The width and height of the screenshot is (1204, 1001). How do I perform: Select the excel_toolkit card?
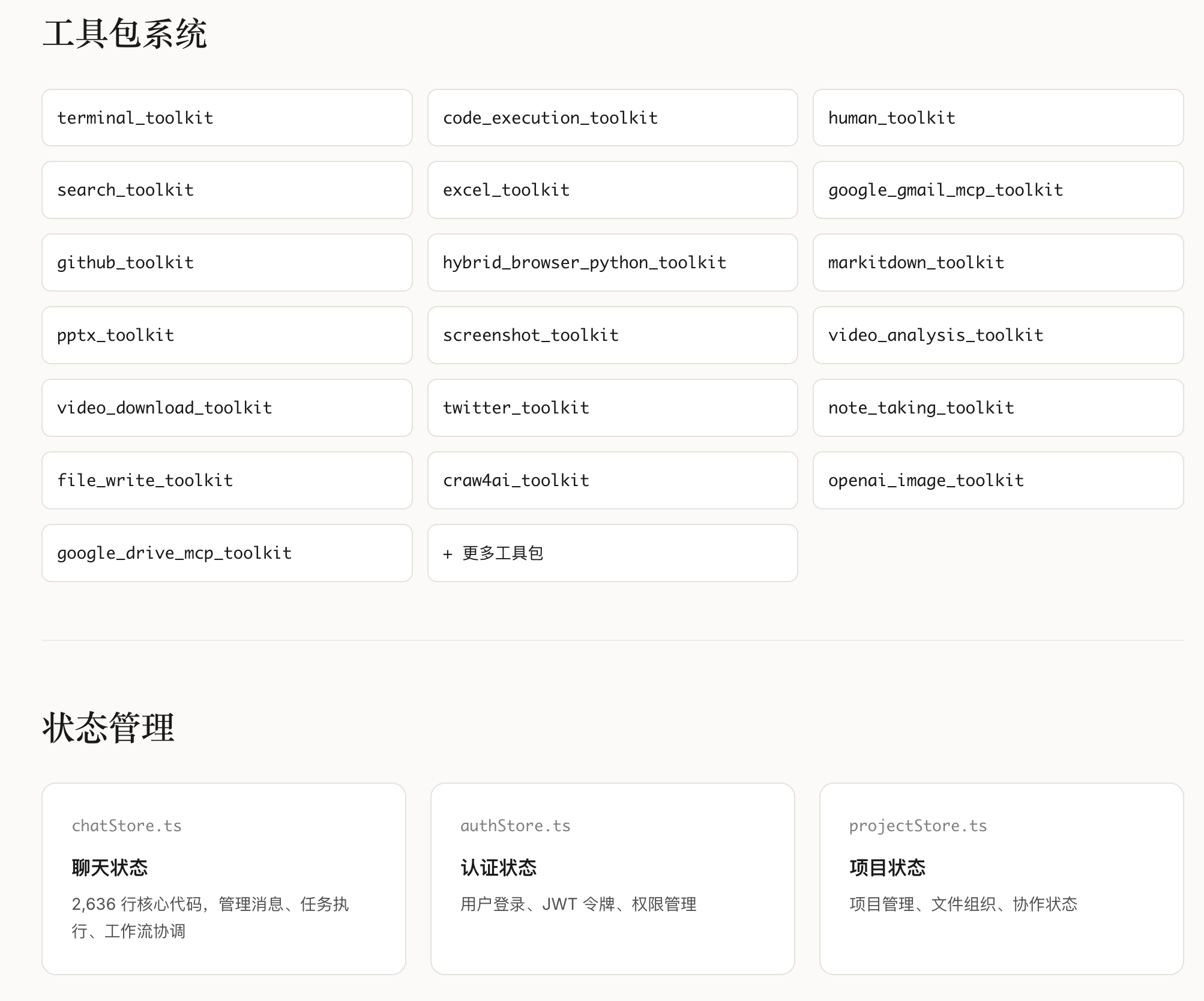[x=612, y=190]
